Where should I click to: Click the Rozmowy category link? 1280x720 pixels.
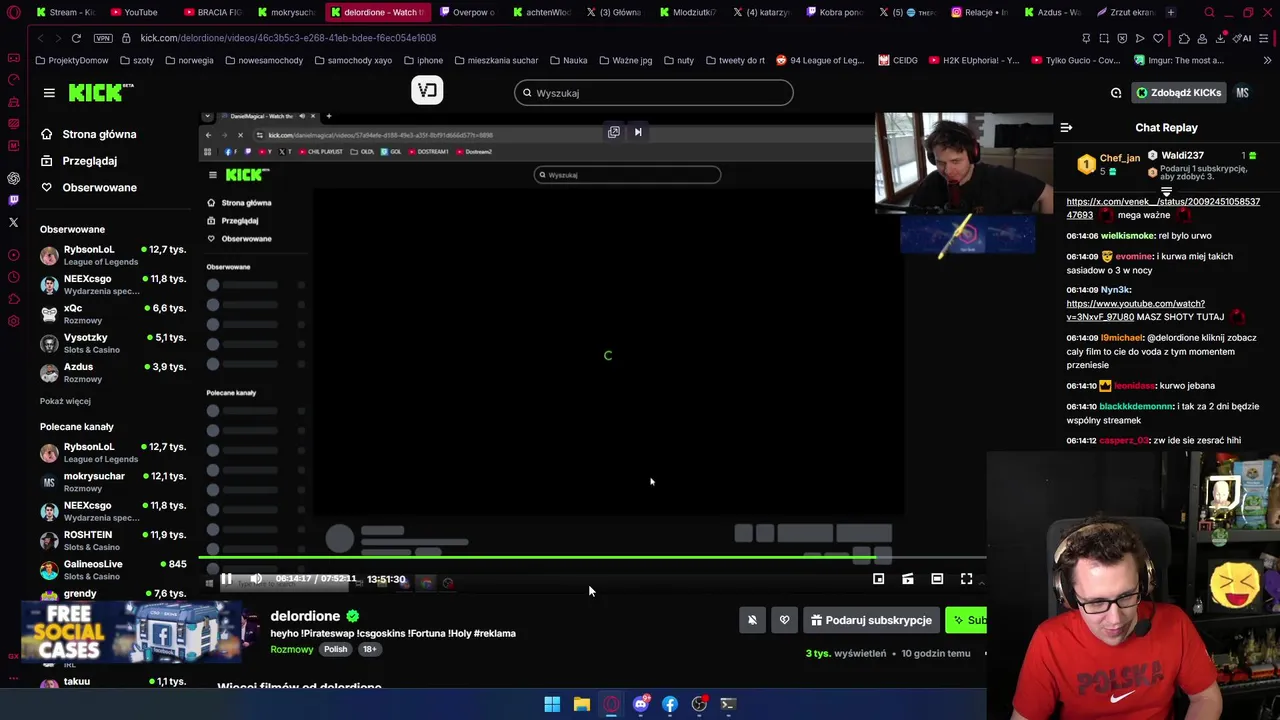[292, 649]
